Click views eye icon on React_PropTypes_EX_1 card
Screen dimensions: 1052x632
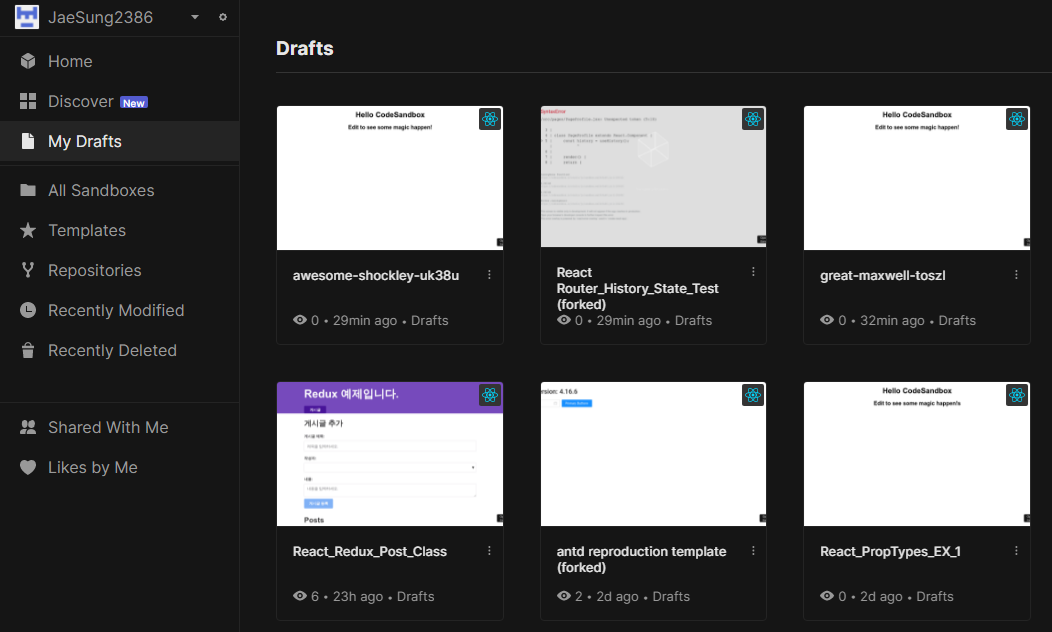[827, 596]
